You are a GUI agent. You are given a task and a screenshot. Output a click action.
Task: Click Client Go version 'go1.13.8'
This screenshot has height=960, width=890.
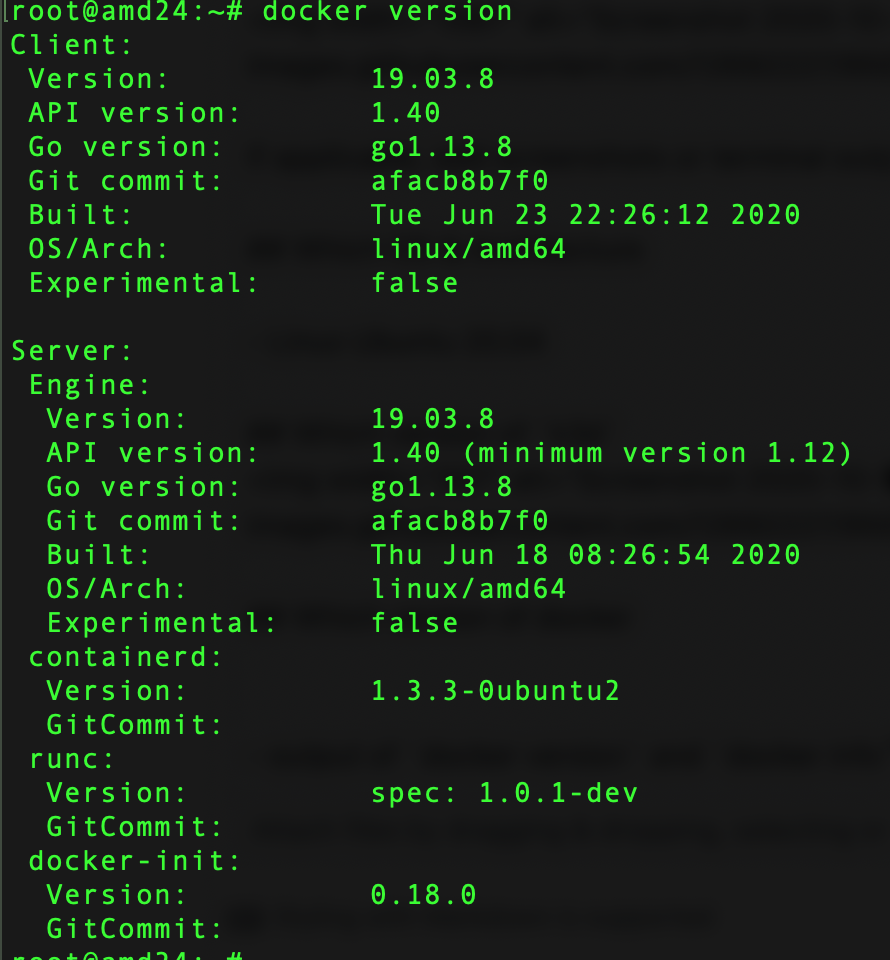tap(441, 147)
